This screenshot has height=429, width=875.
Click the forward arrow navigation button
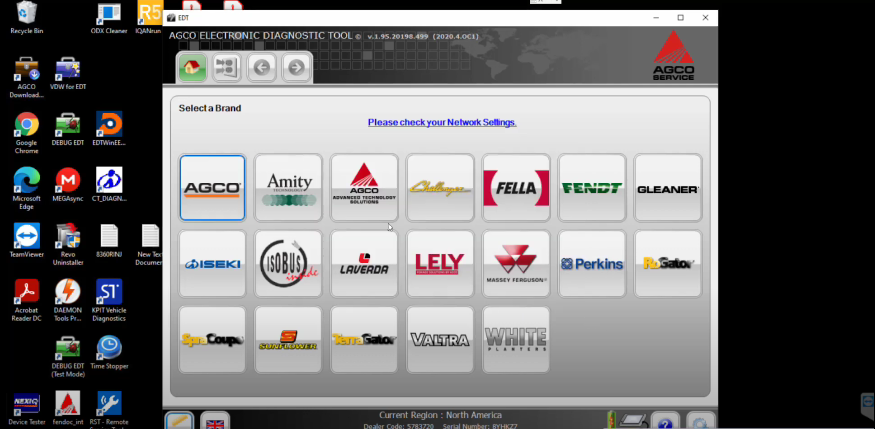(295, 68)
